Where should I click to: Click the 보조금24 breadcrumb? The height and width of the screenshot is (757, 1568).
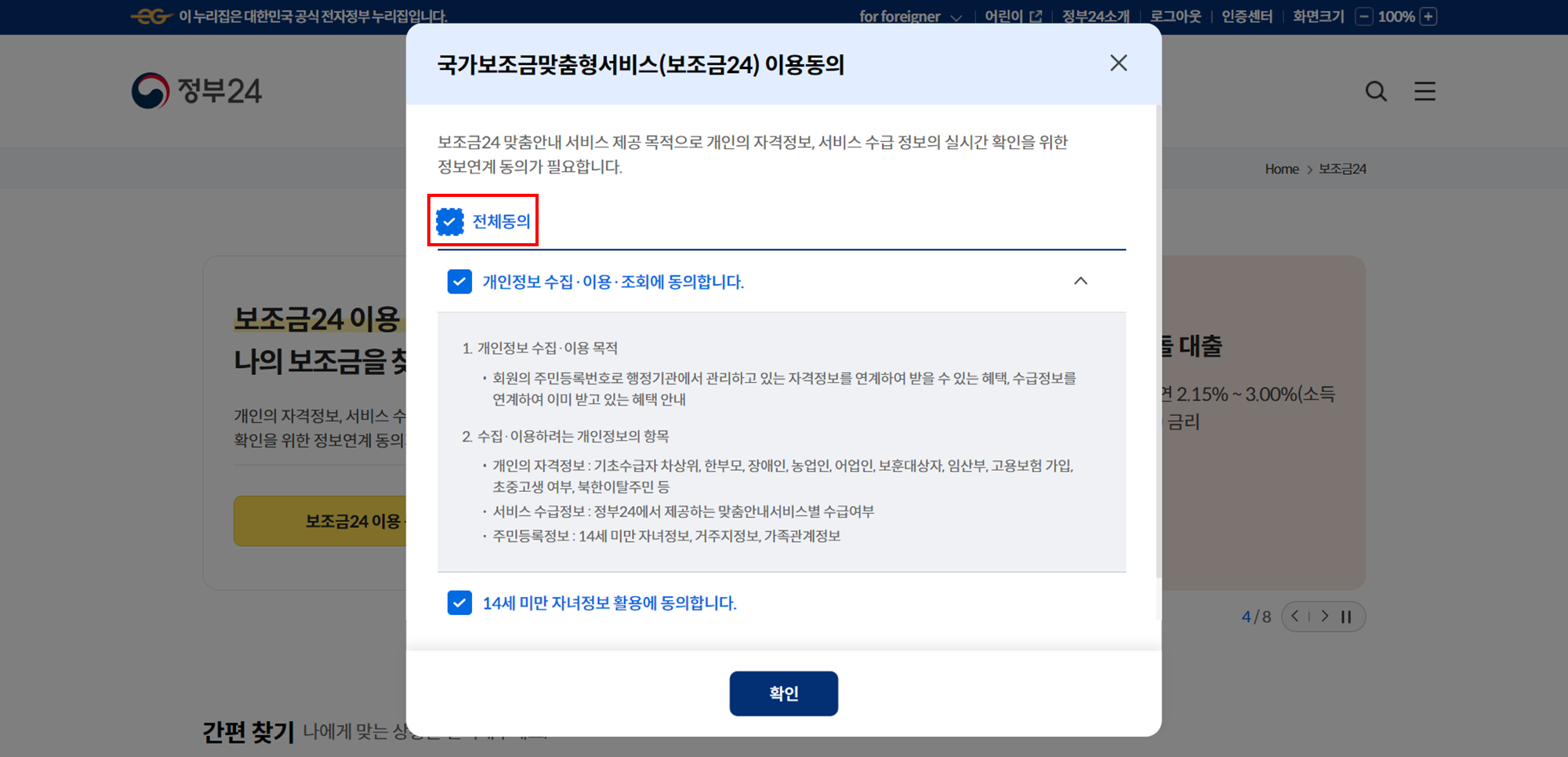pos(1342,169)
